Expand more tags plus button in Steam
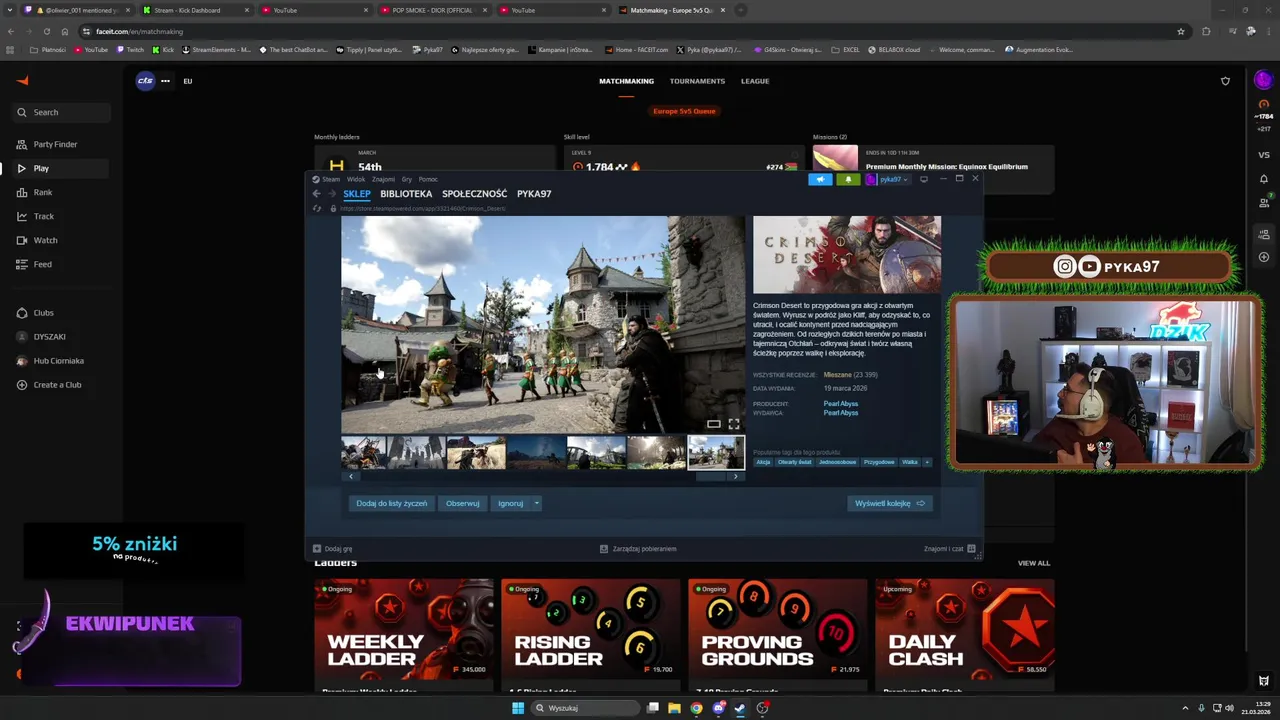Viewport: 1280px width, 720px height. pos(927,462)
